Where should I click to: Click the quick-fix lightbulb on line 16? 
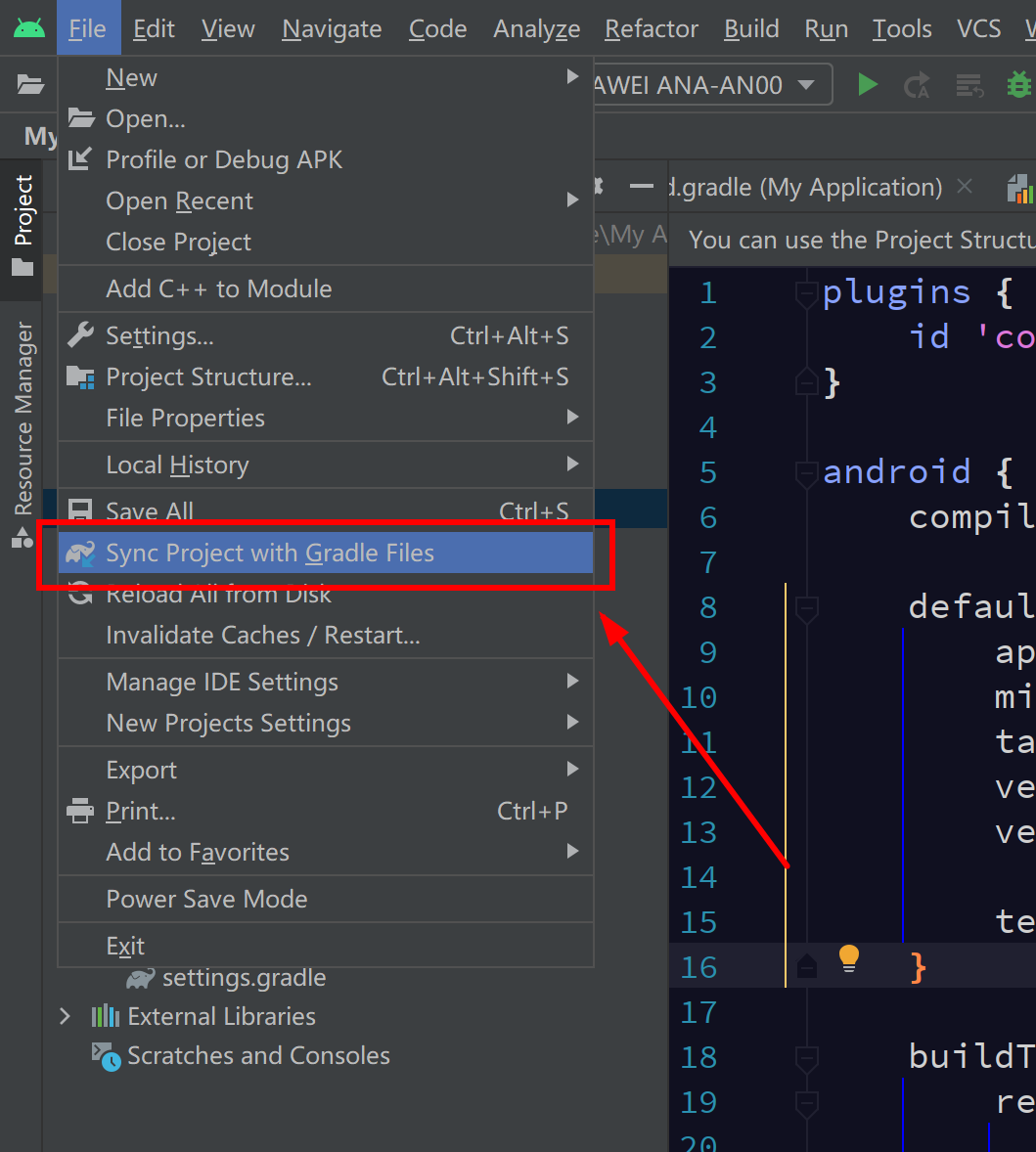[849, 959]
